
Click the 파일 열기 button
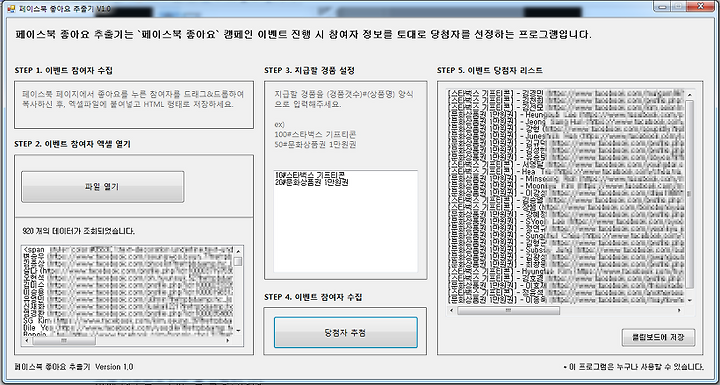tap(102, 187)
